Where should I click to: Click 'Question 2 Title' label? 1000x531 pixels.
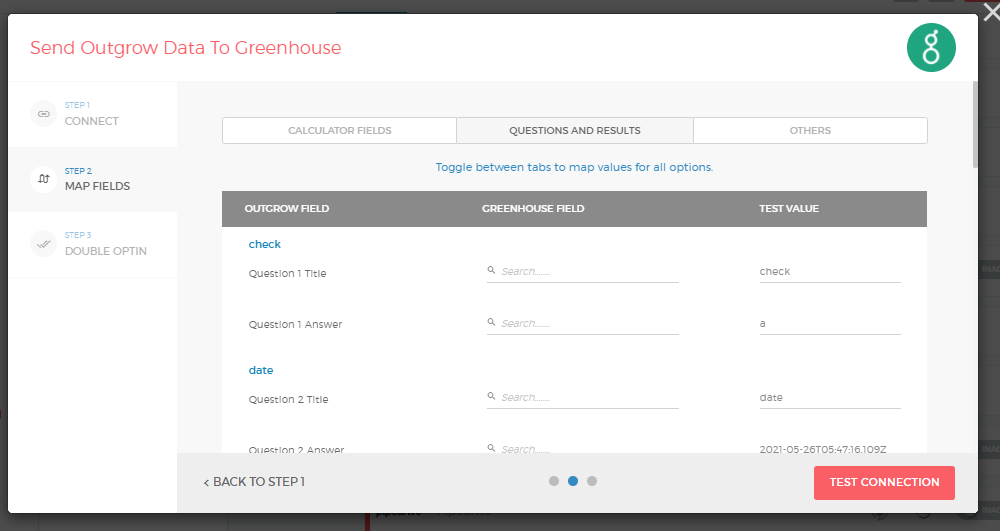click(288, 400)
